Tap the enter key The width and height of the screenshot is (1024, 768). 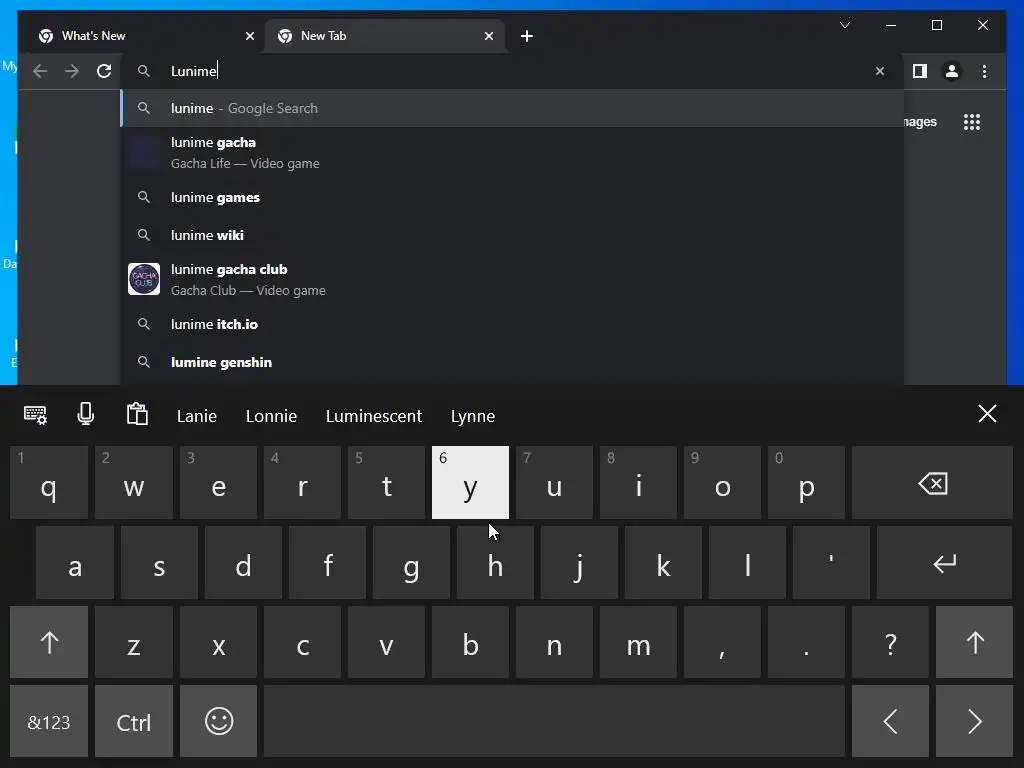[x=944, y=562]
